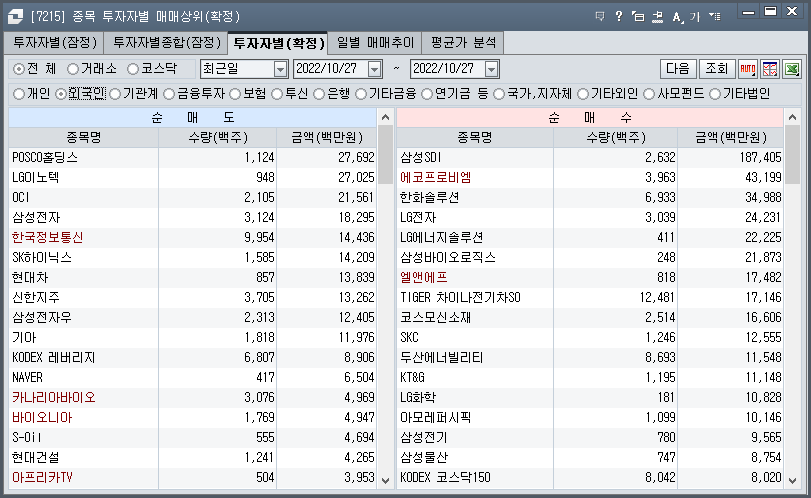Choose the 보험 radio button
This screenshot has height=498, width=811.
pos(235,94)
